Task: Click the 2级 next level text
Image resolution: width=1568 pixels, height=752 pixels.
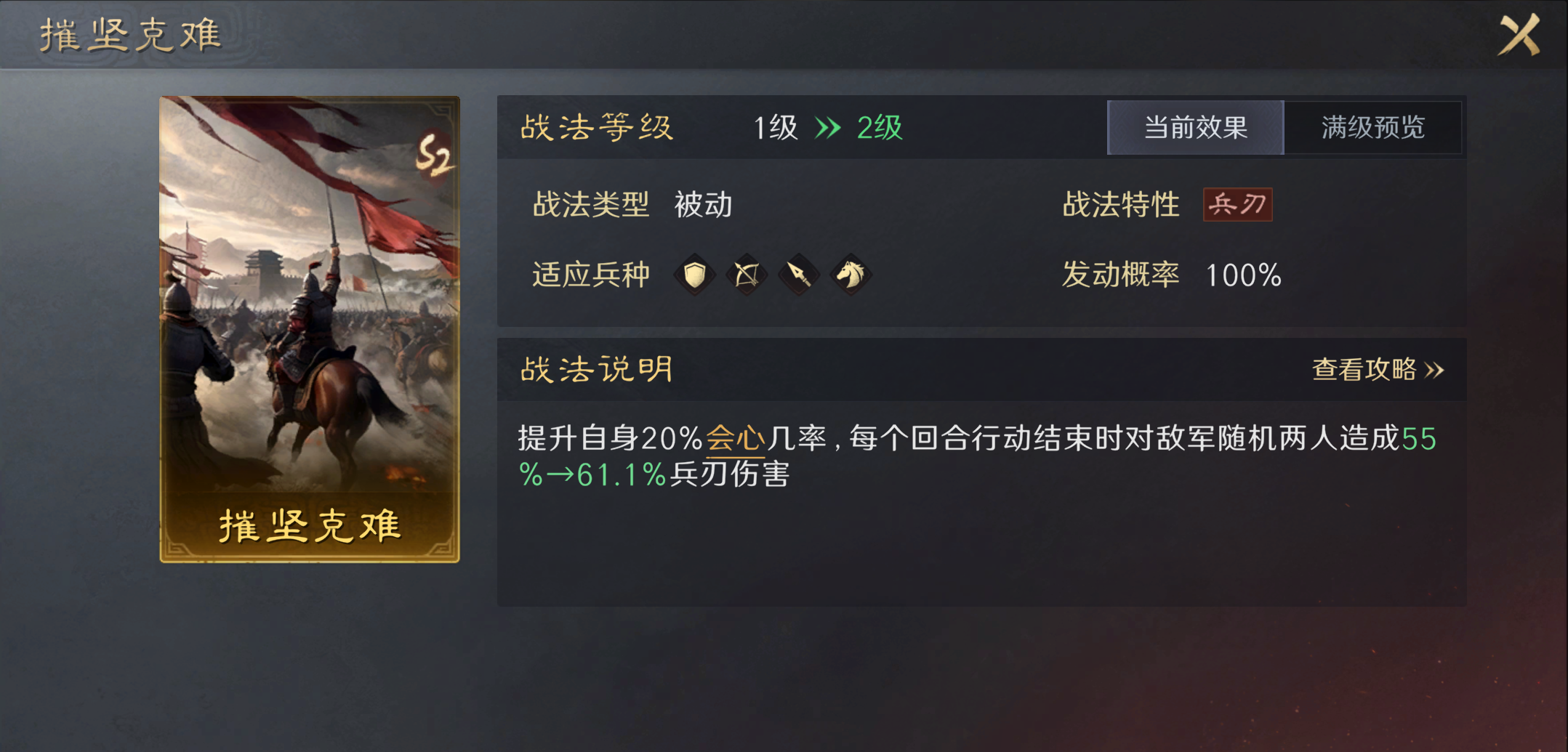Action: 880,129
